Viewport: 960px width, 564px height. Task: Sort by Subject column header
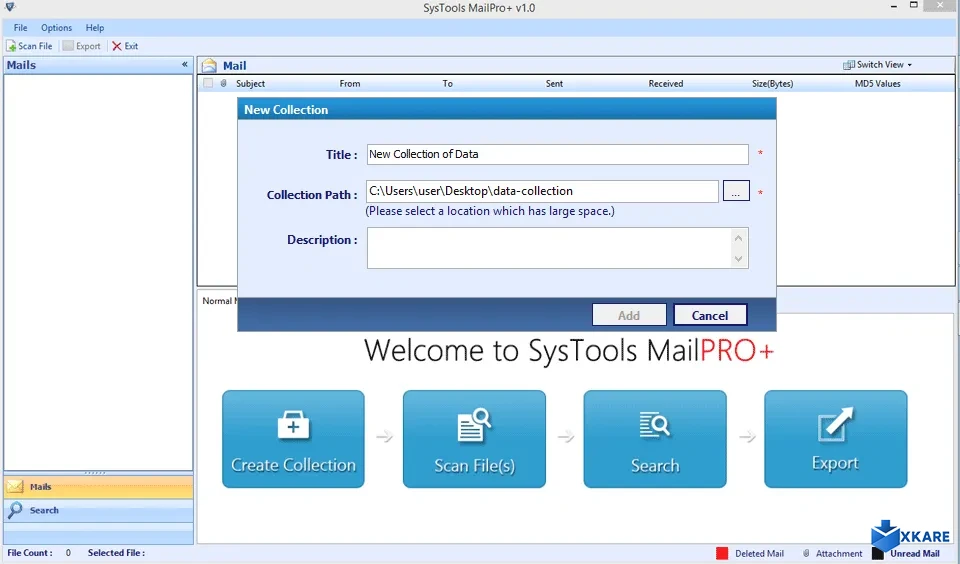coord(250,83)
